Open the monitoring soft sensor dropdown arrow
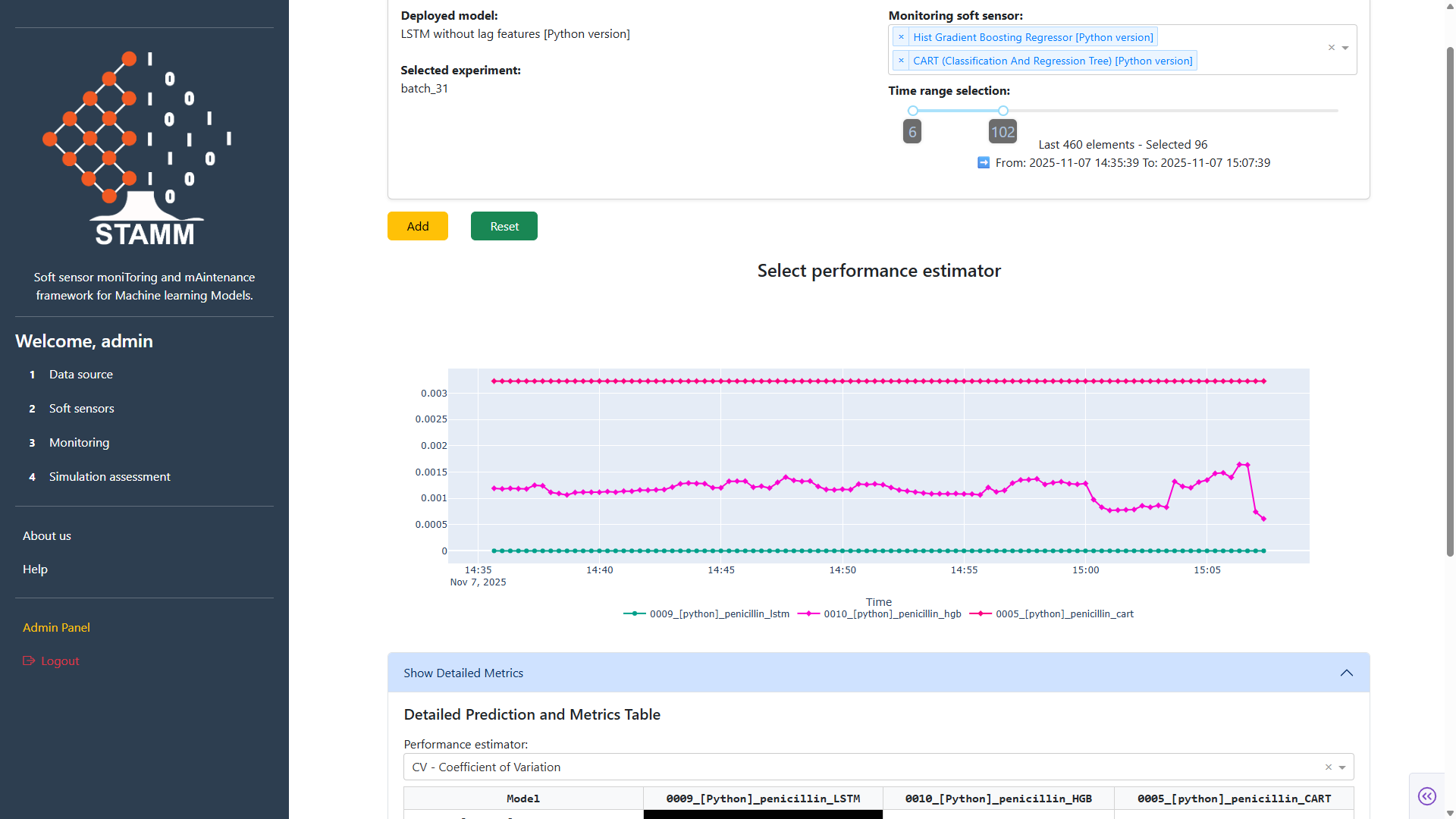Screen dimensions: 1456x819 (x=1345, y=48)
